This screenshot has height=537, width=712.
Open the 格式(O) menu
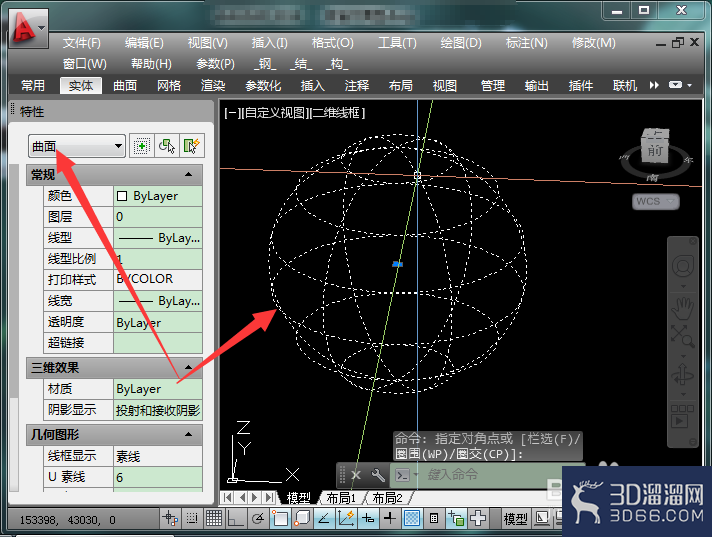[x=332, y=43]
